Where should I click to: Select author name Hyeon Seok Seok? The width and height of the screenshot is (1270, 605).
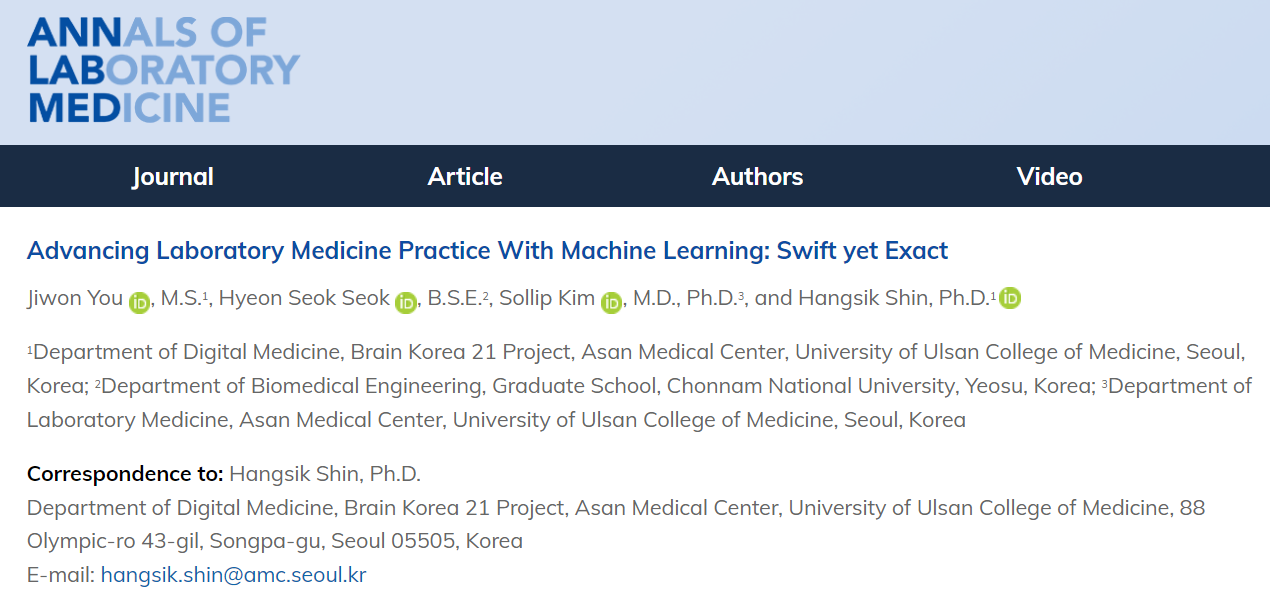click(304, 298)
